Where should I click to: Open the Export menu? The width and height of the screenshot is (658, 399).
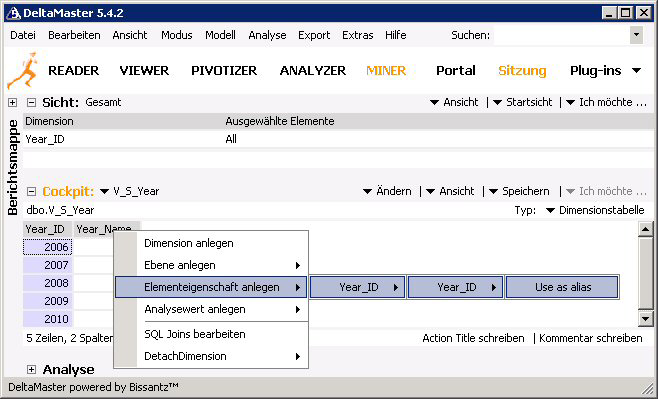tap(314, 35)
